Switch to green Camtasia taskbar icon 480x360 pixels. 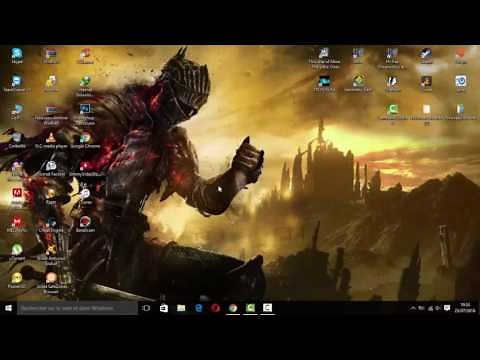pos(250,308)
